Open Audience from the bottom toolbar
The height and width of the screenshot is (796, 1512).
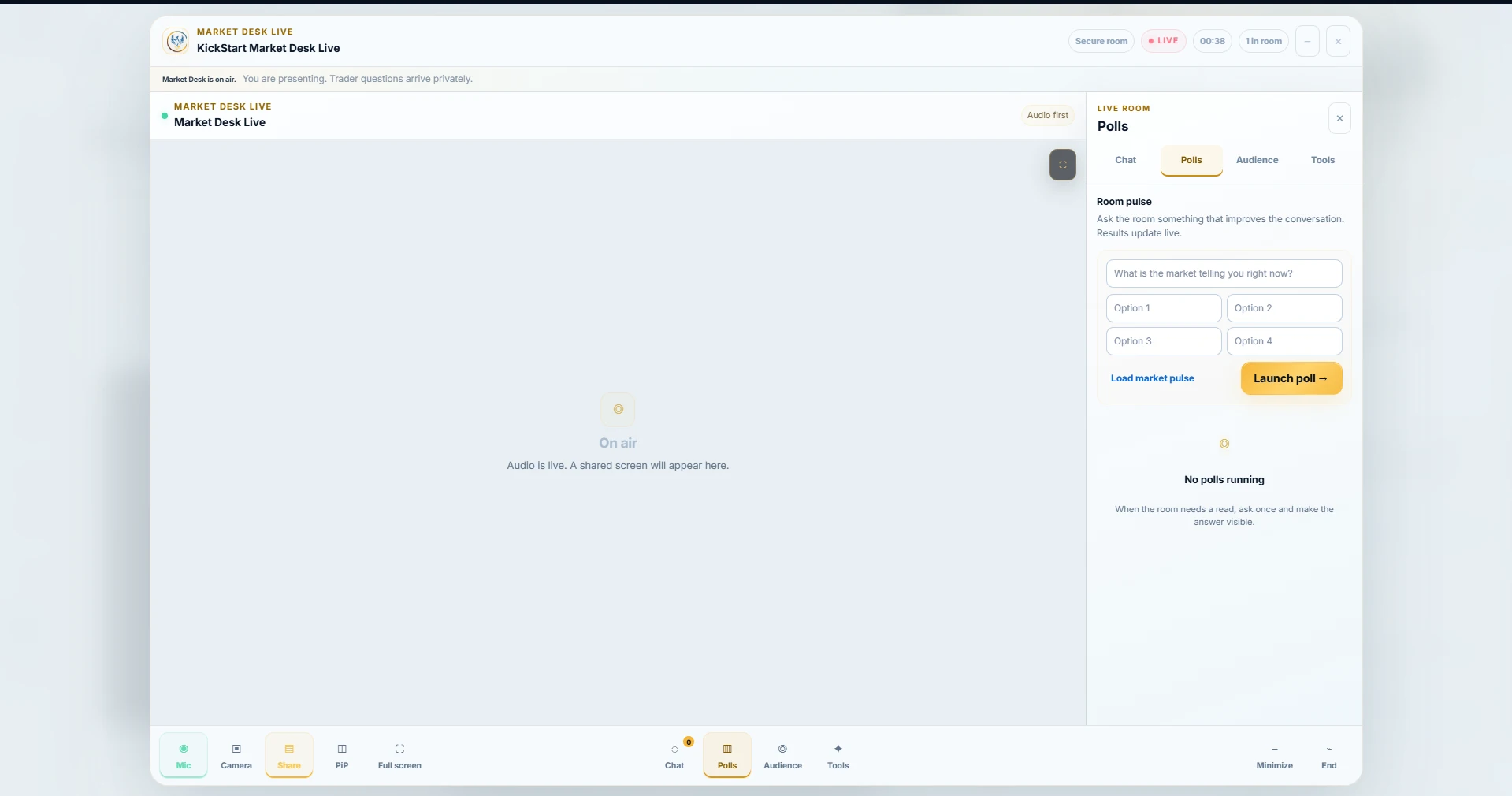pos(782,755)
